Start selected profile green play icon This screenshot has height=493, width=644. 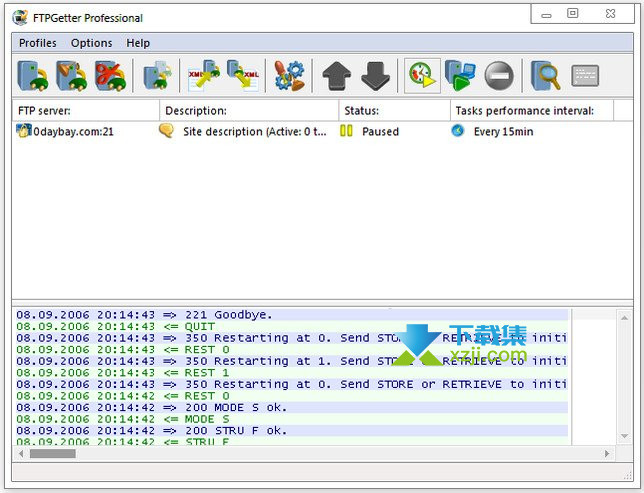pyautogui.click(x=460, y=76)
